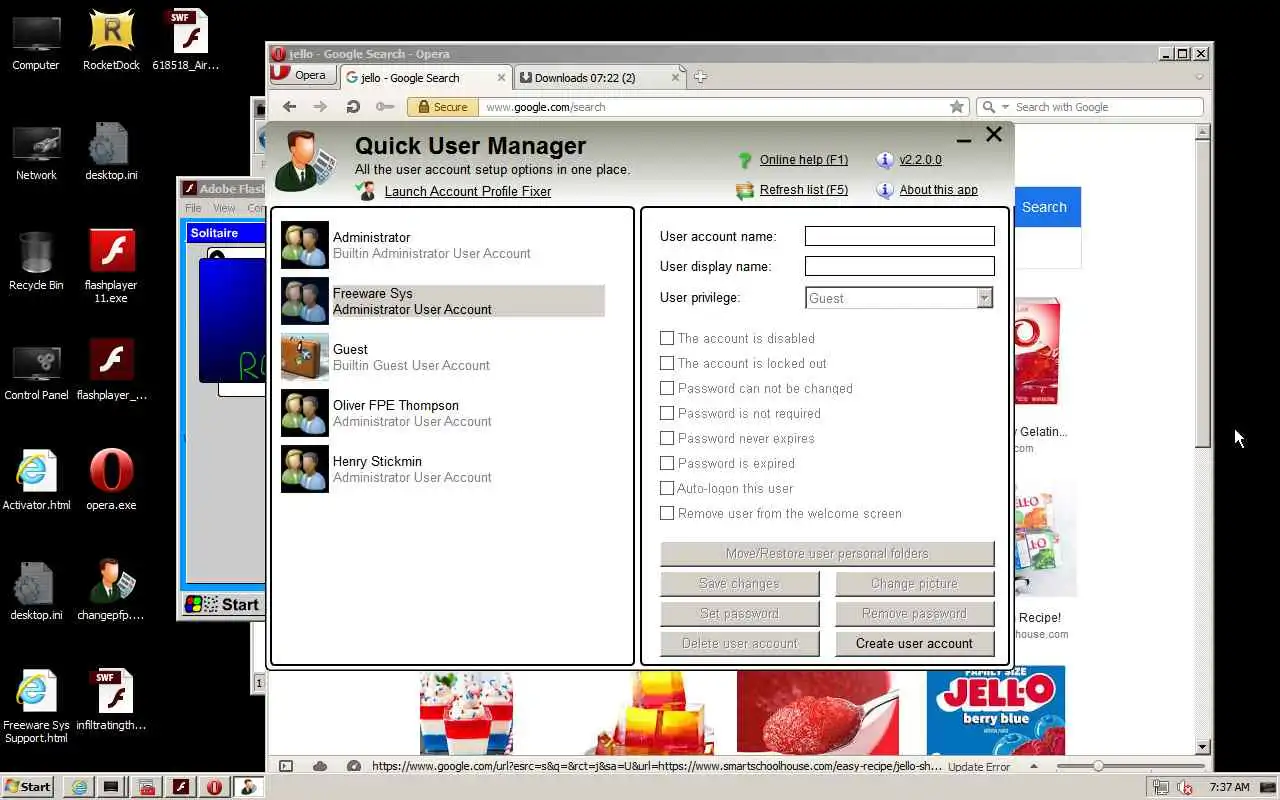Open the View menu in Adobe Flash window
1280x800 pixels.
pos(224,208)
